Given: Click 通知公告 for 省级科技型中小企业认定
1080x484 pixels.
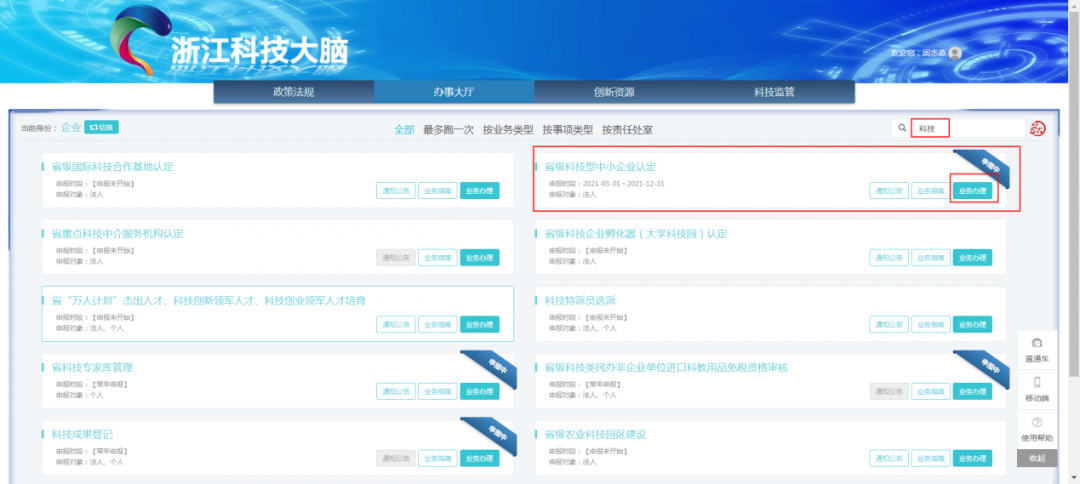Looking at the screenshot, I should [889, 191].
